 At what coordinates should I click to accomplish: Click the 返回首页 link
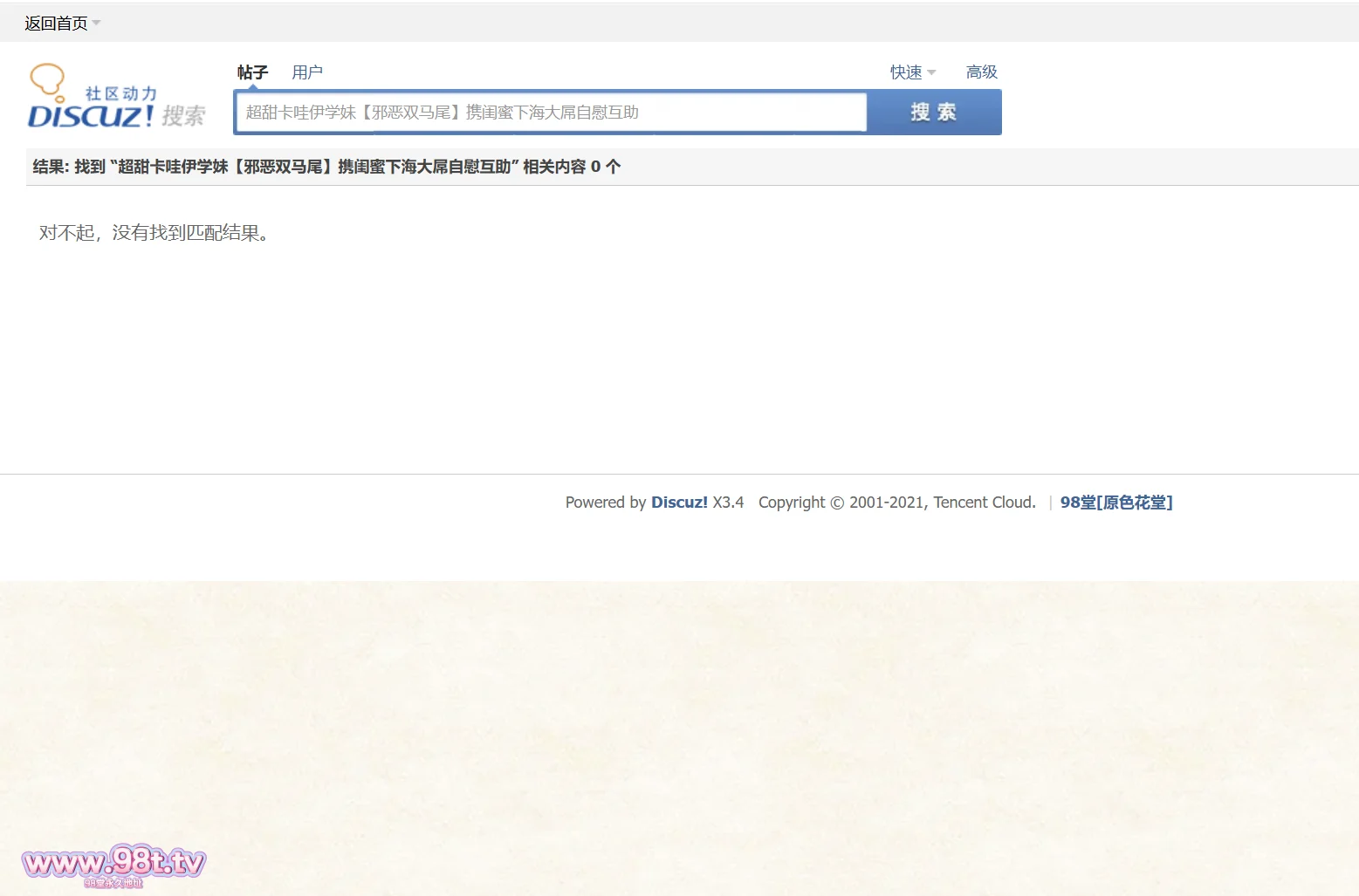coord(56,24)
